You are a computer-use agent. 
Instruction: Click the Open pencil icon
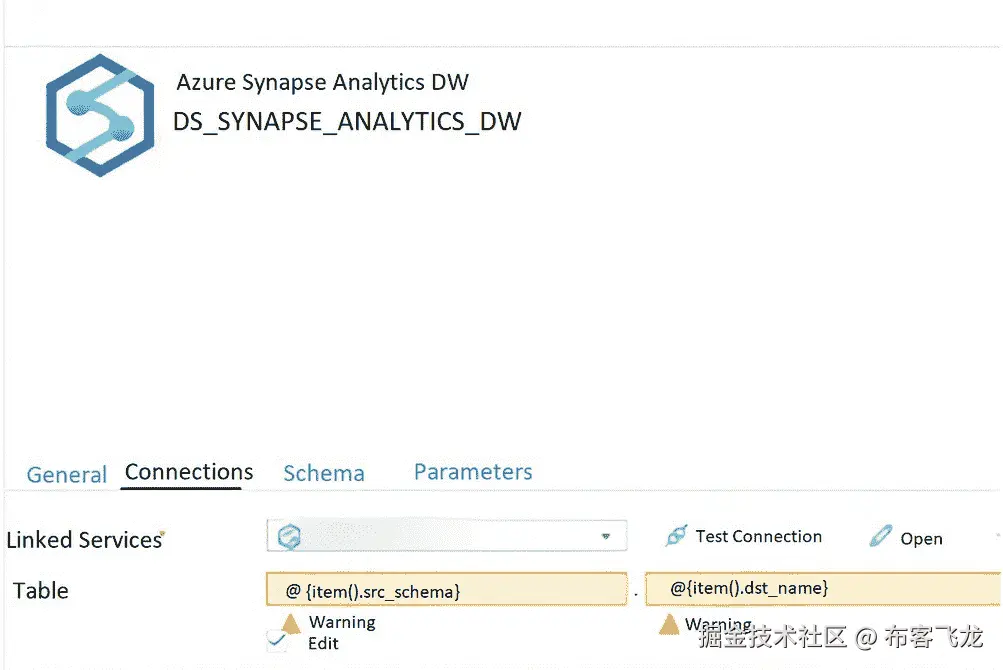880,537
